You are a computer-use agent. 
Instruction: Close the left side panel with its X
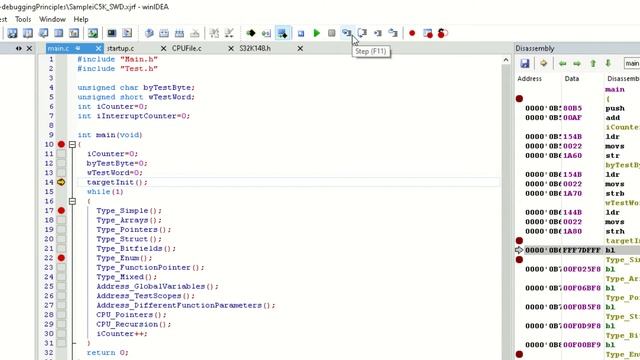(29, 48)
